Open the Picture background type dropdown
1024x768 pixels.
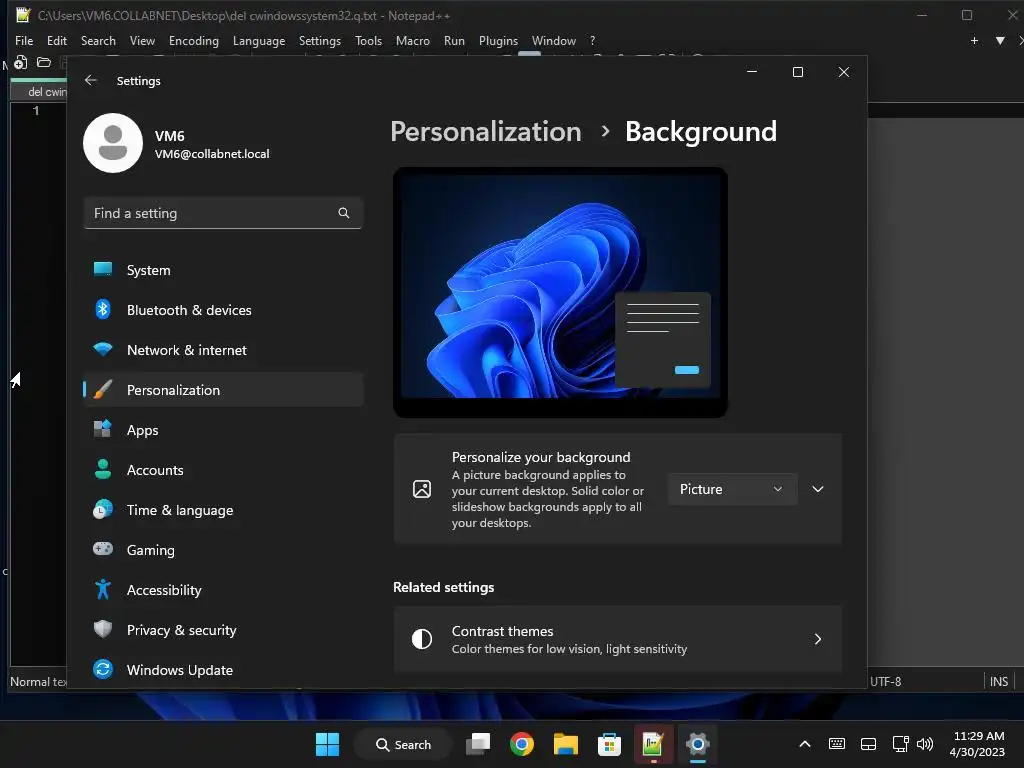coord(732,489)
